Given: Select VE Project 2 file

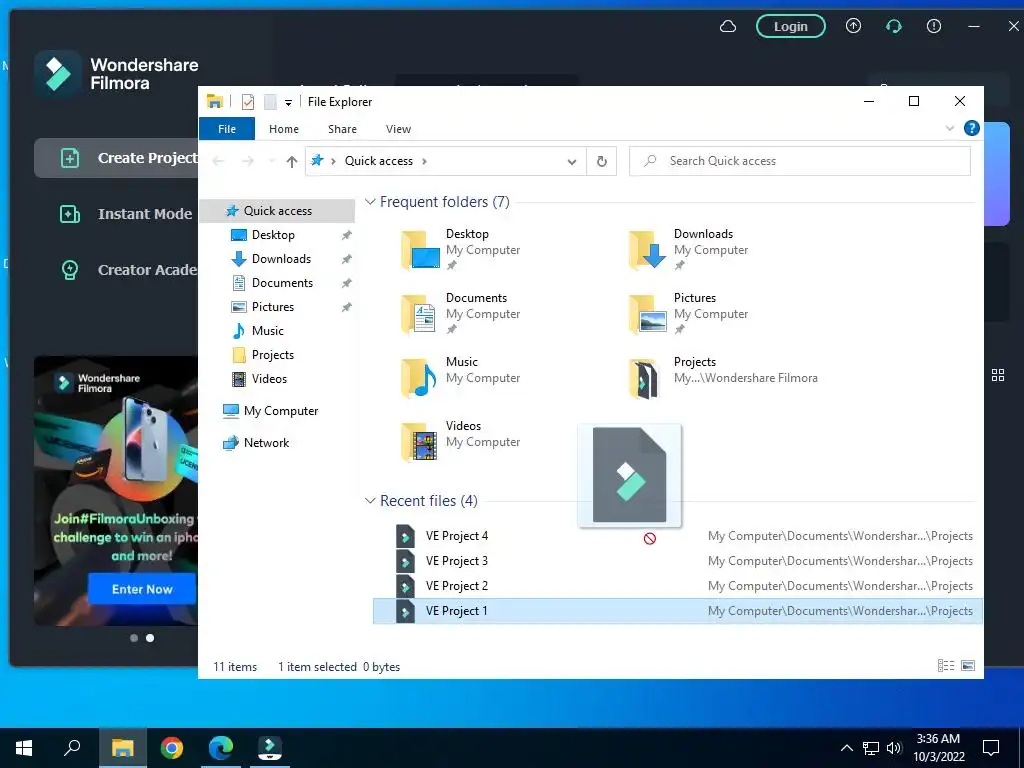Looking at the screenshot, I should pyautogui.click(x=677, y=586).
